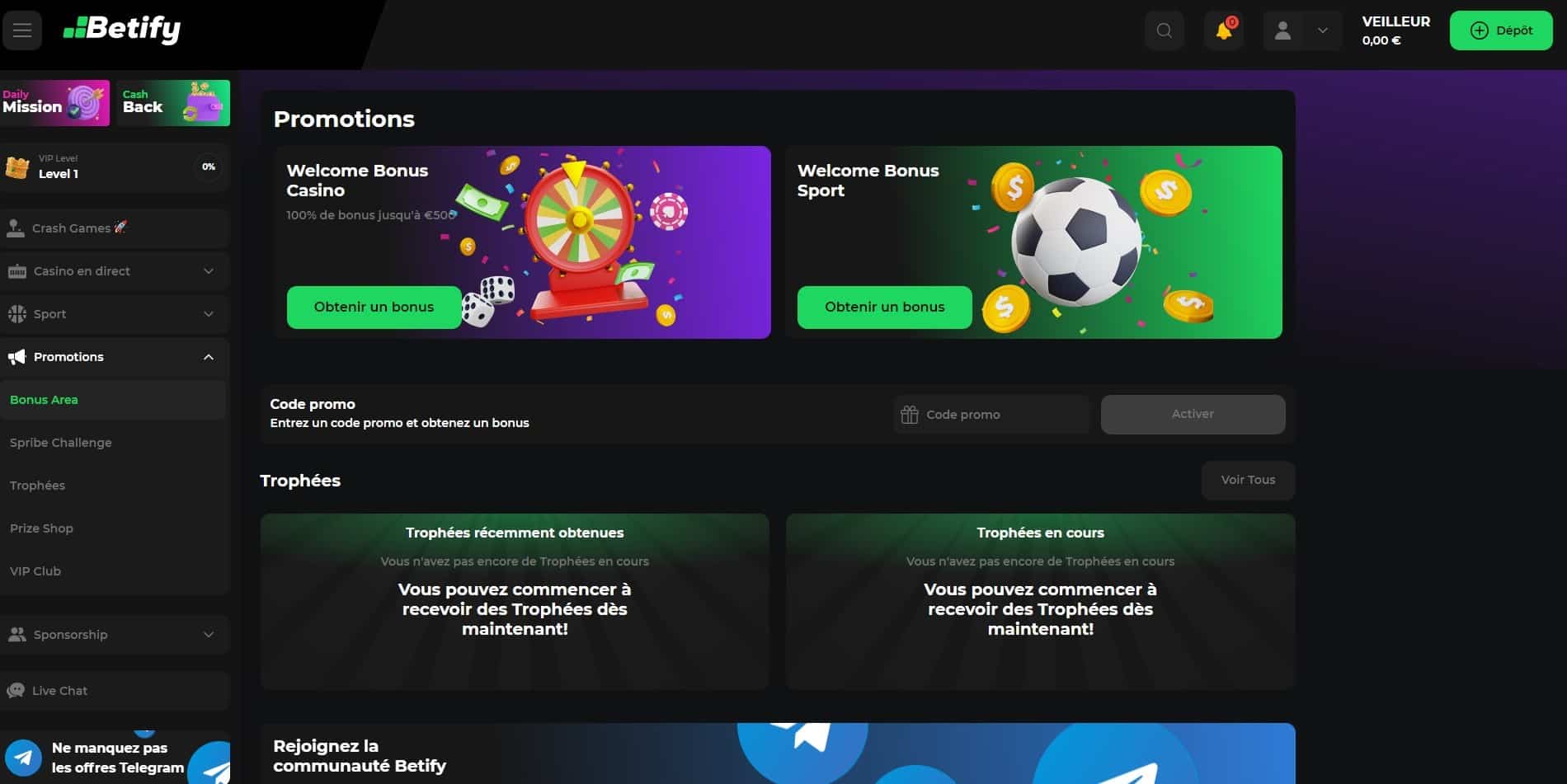Click the Dépôt button

[1501, 31]
